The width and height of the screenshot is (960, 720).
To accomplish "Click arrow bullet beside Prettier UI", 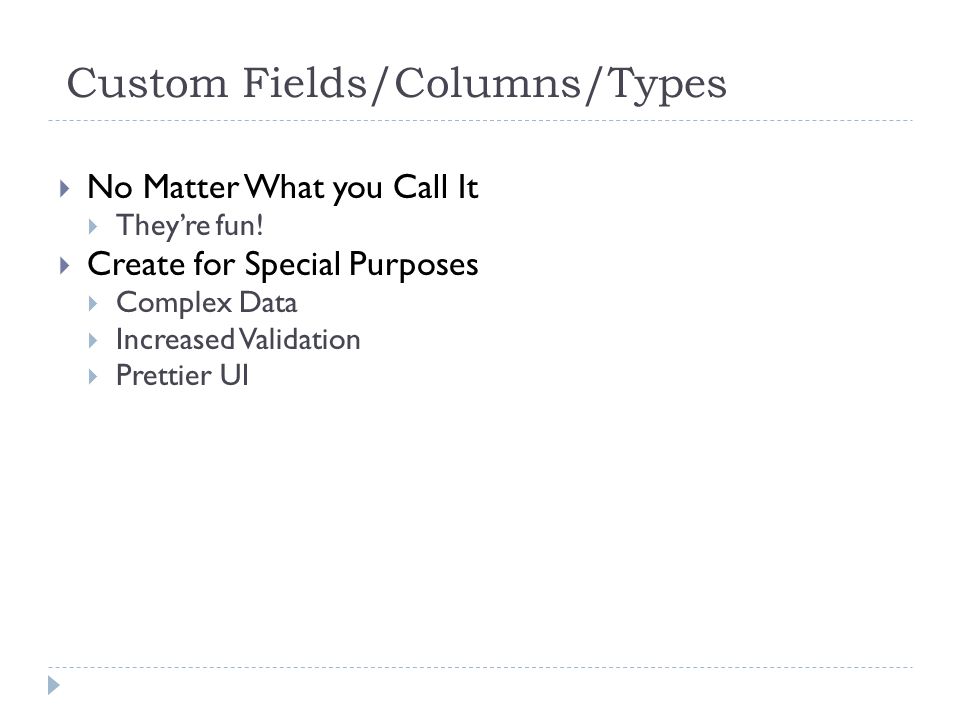I will click(x=93, y=376).
